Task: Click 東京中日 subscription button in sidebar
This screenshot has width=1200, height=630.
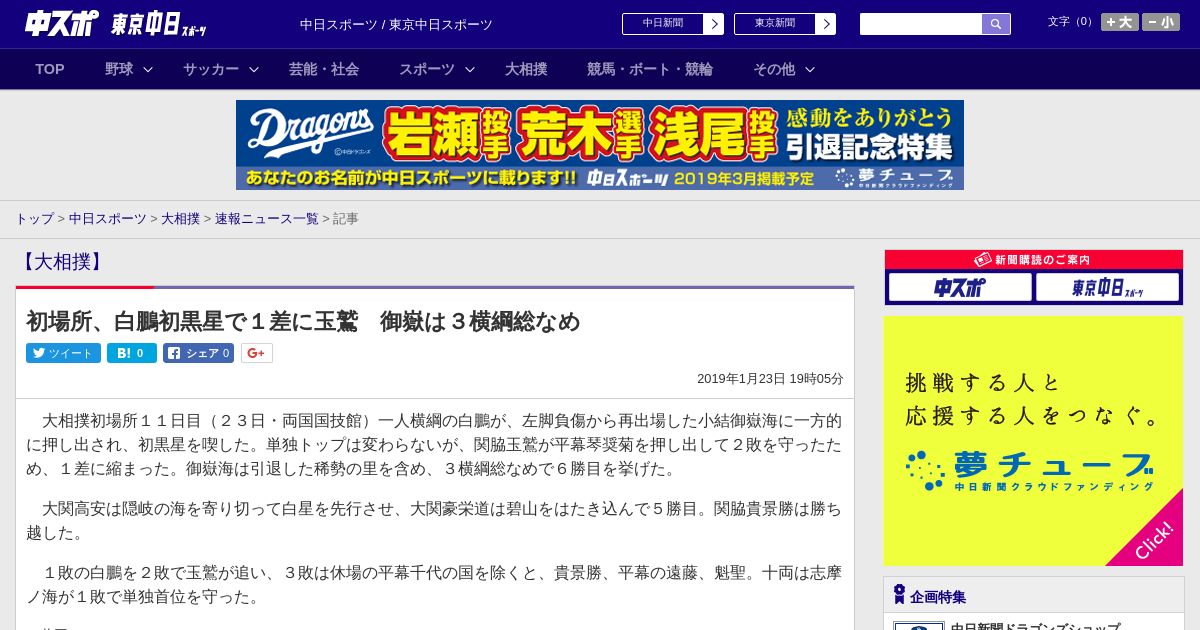Action: coord(1107,288)
